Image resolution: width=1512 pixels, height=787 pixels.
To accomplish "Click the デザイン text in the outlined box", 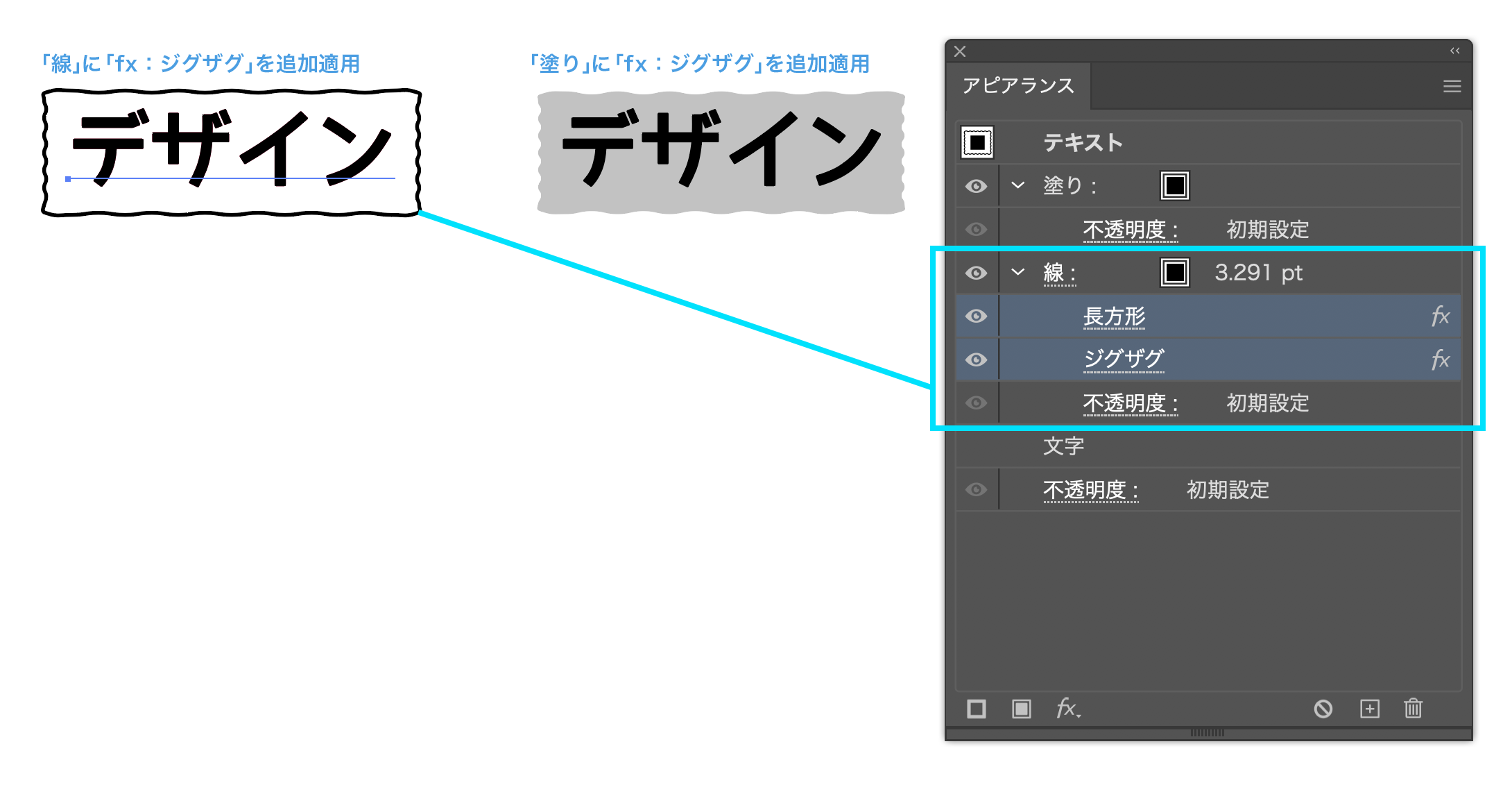I will [x=232, y=149].
